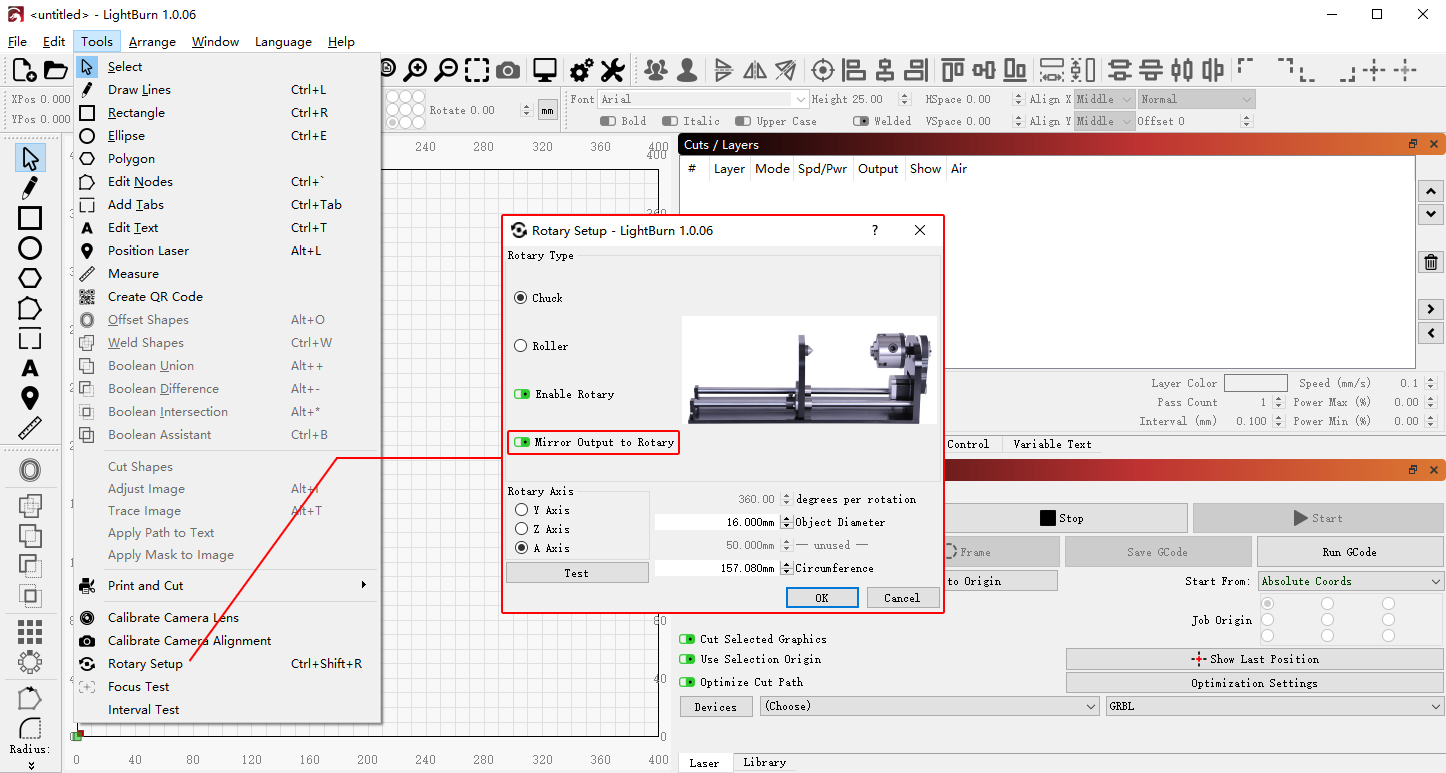Click the New file icon in toolbar
This screenshot has height=773, width=1446.
pyautogui.click(x=24, y=70)
